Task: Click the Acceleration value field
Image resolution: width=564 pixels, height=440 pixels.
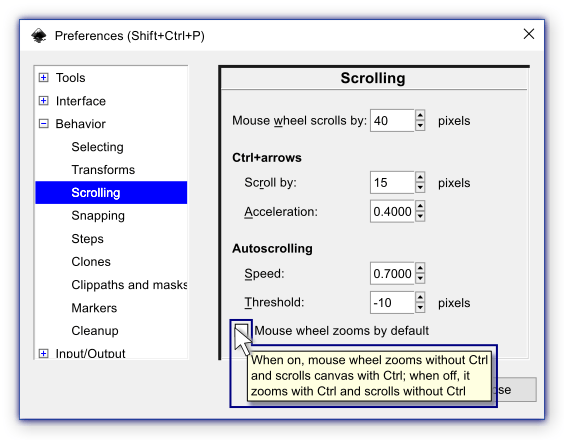Action: 392,212
